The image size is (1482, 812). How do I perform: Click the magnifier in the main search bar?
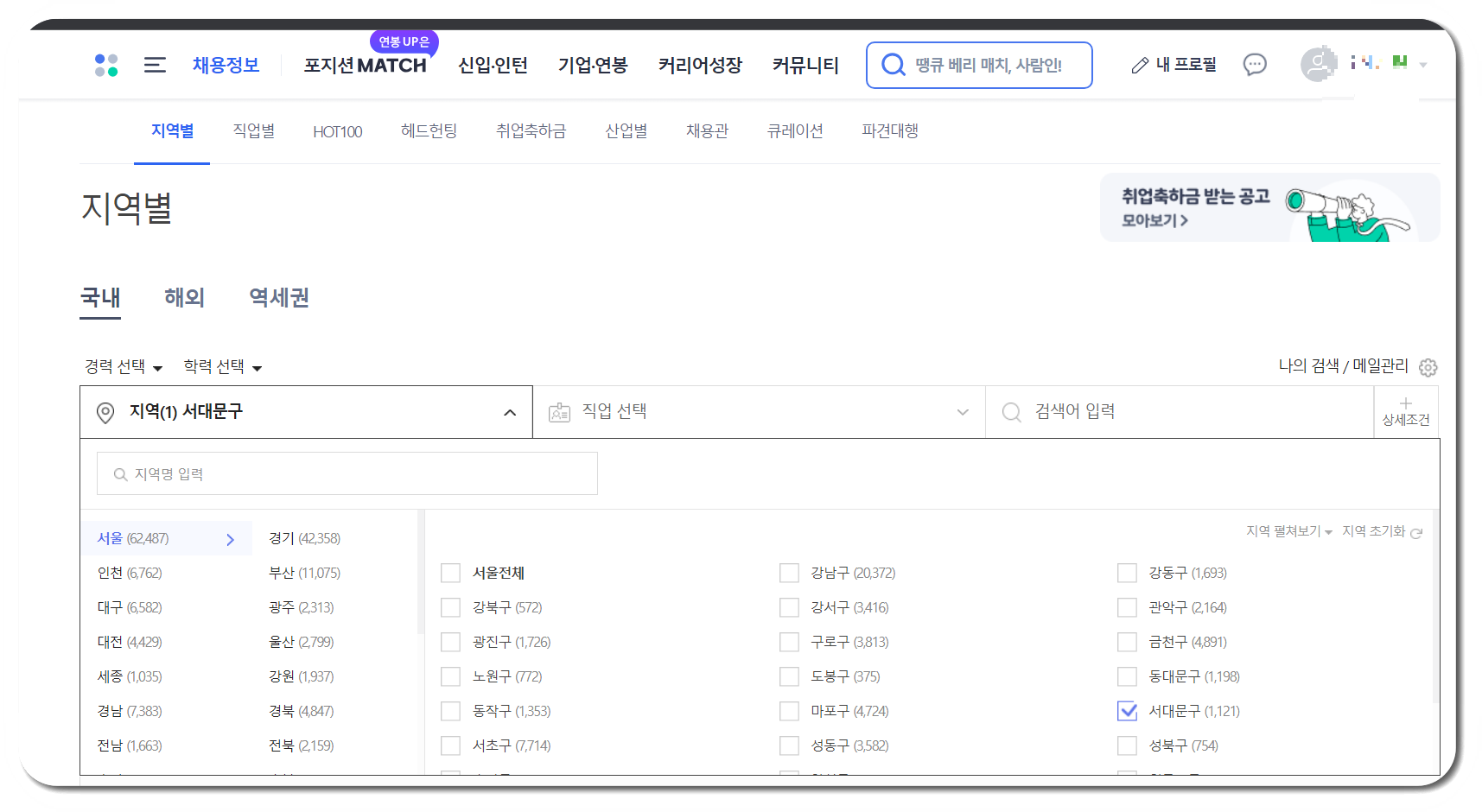click(x=894, y=65)
